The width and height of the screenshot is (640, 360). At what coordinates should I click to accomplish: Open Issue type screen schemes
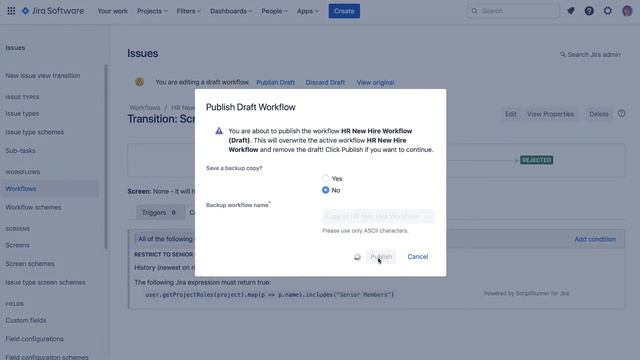point(45,282)
